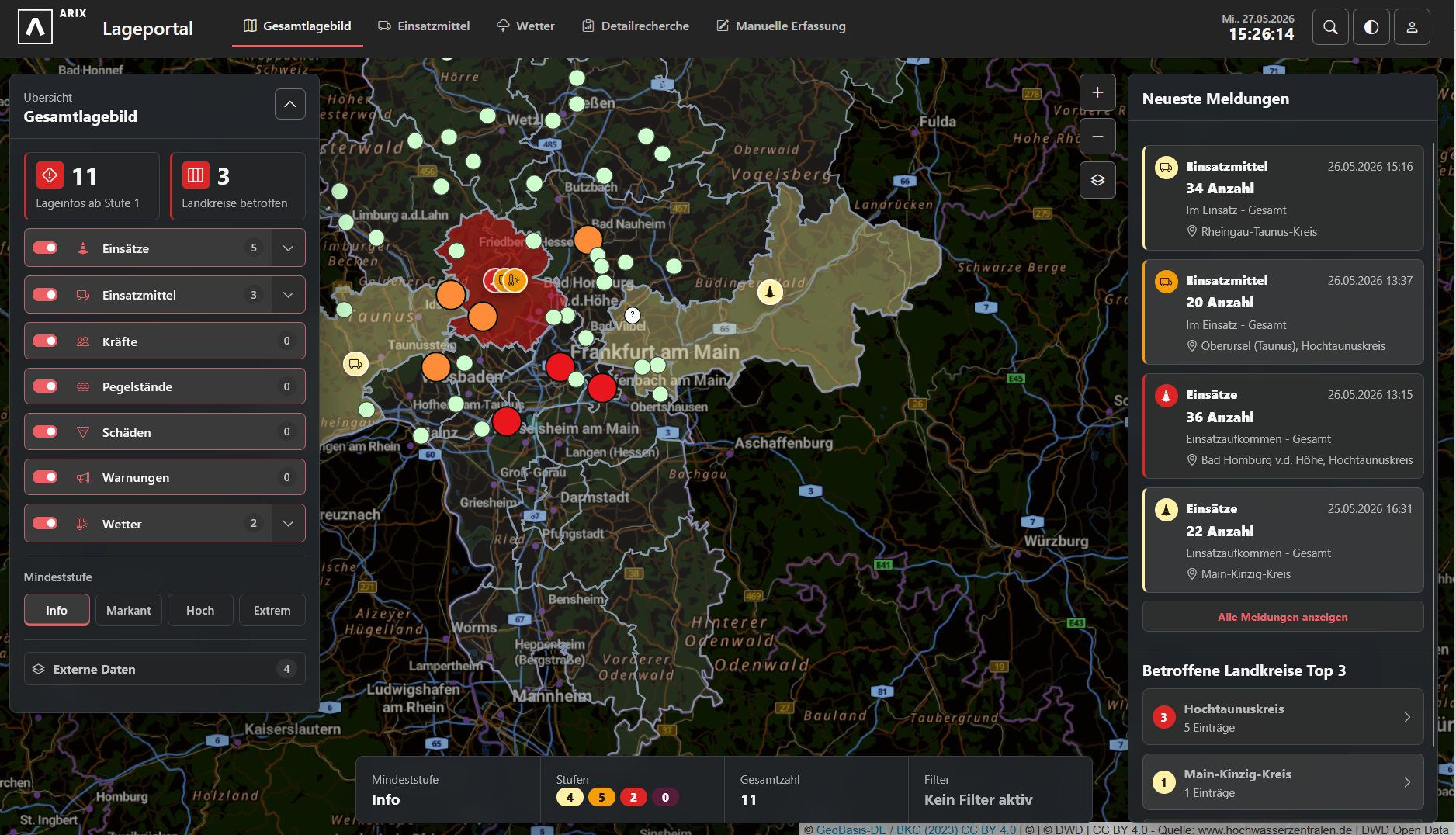Open the 20 Anzahl Einsatzmittel Oberursel message
Screen dimensions: 1456x835
tap(1283, 313)
